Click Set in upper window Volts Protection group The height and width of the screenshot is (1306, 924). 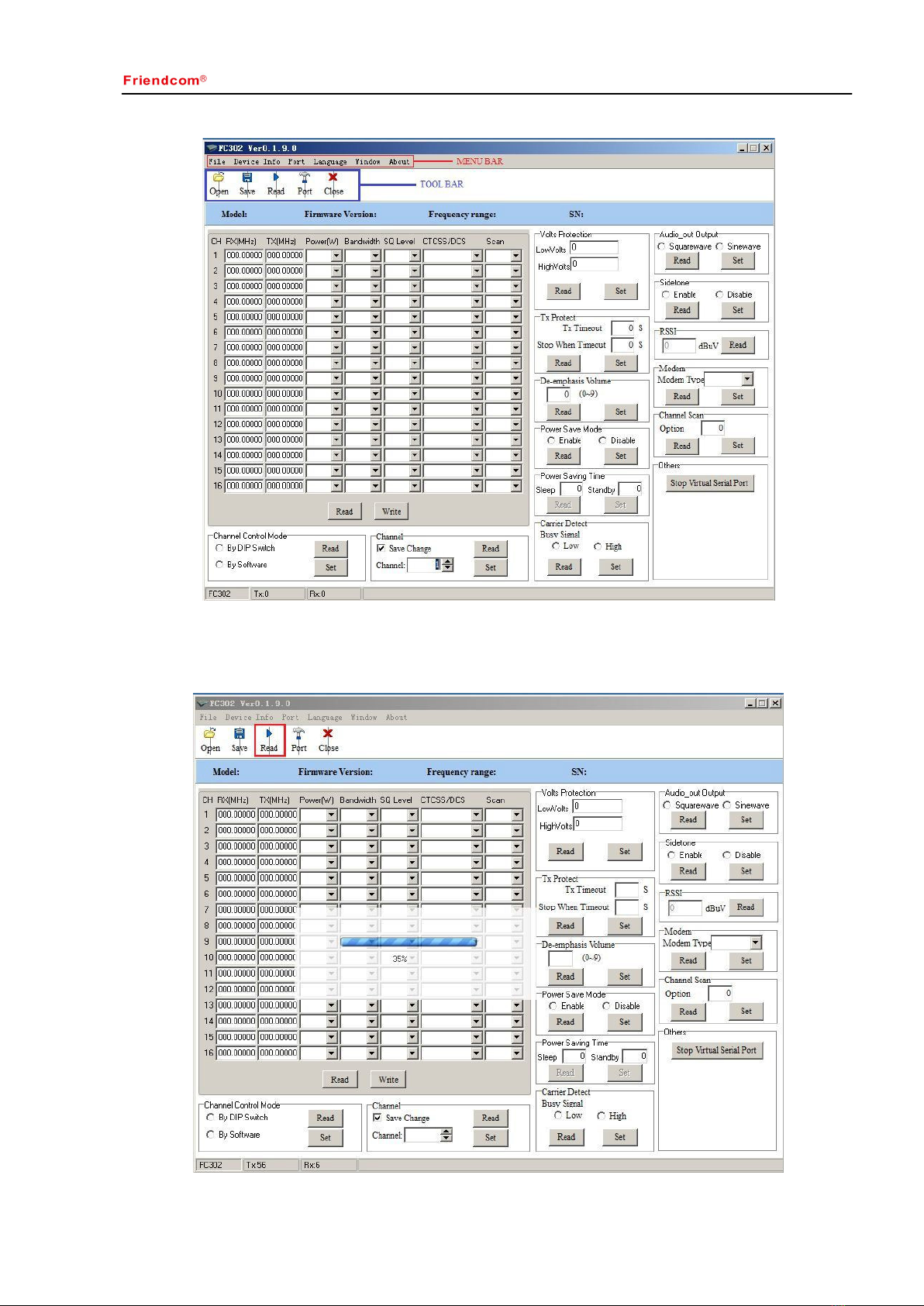pyautogui.click(x=621, y=291)
